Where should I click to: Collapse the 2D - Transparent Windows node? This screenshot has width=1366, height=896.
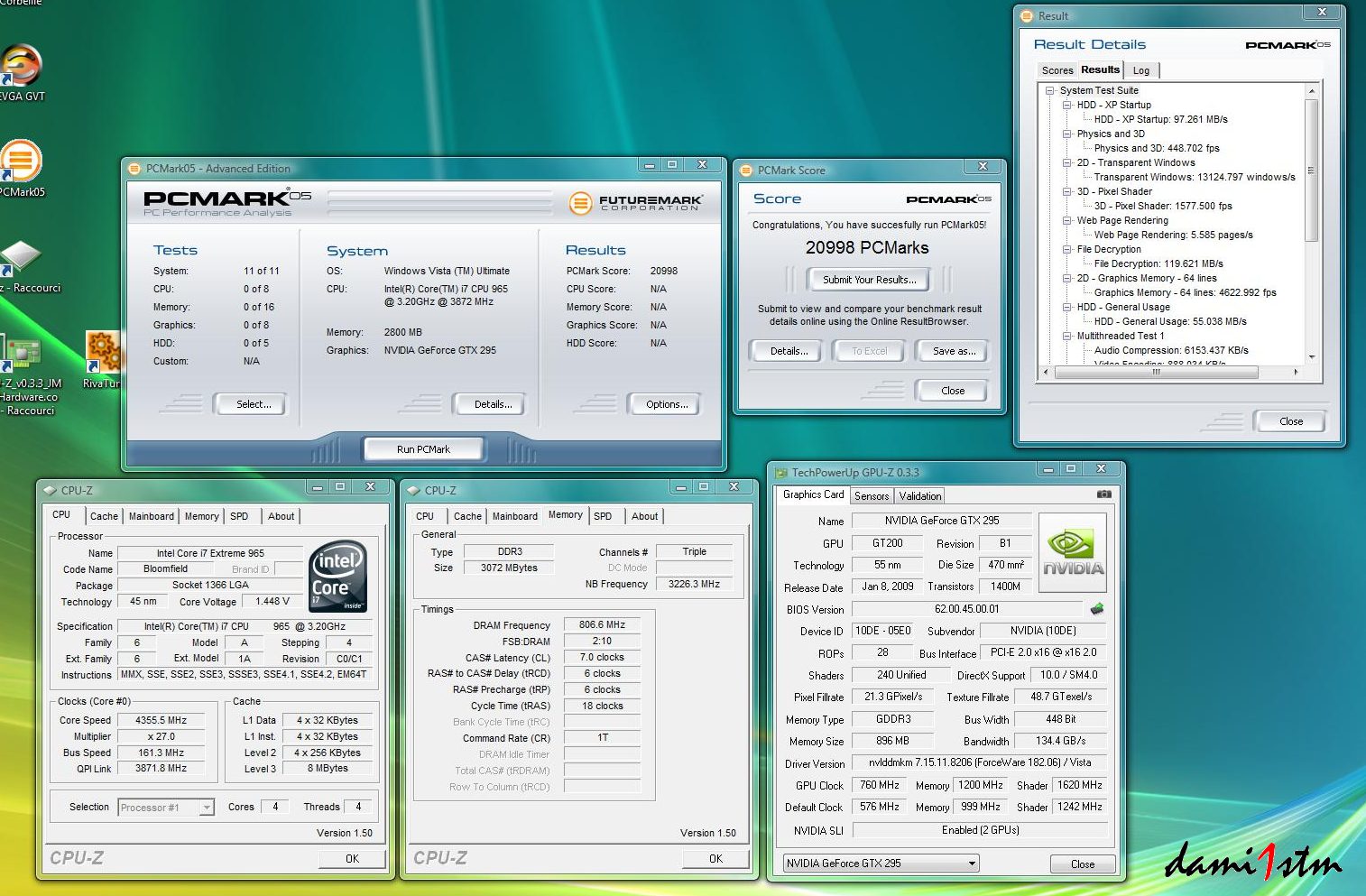(1067, 162)
